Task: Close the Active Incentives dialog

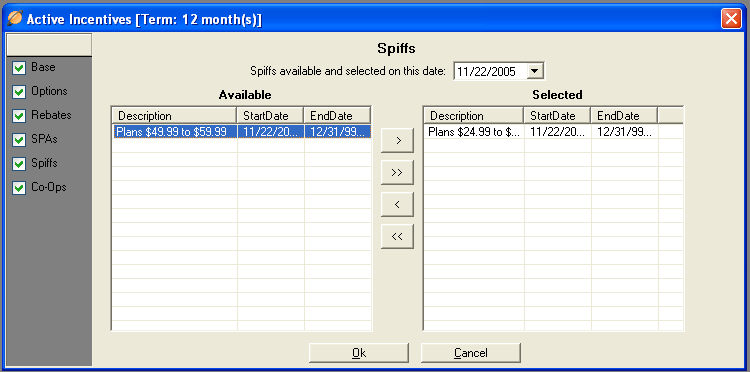Action: coord(731,20)
